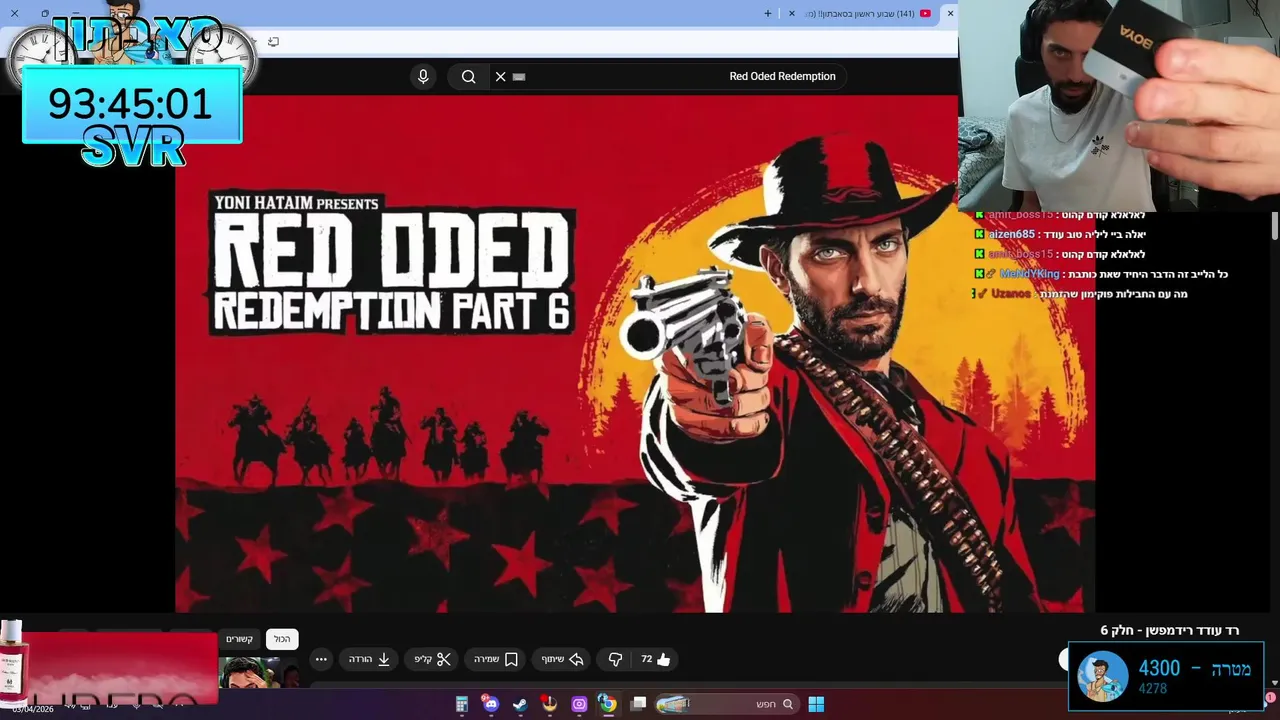Click the Red Oded Redemption video player
This screenshot has height=720, width=1280.
635,354
